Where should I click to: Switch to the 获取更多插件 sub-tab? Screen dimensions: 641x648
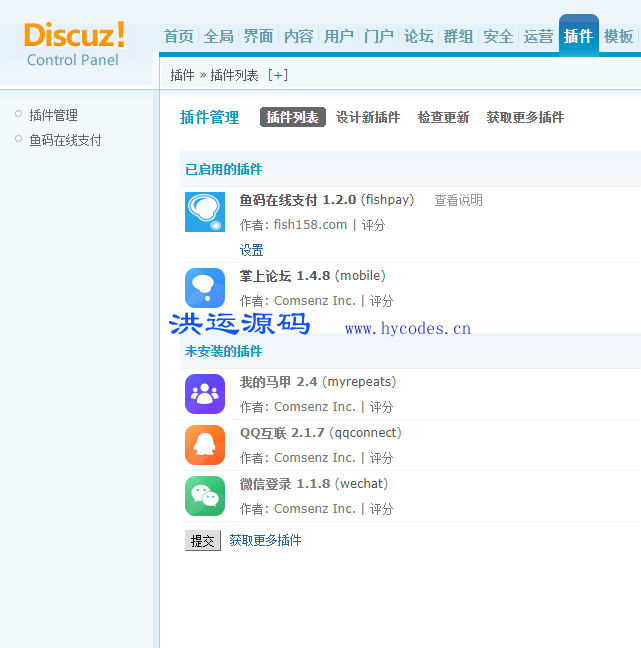coord(525,117)
